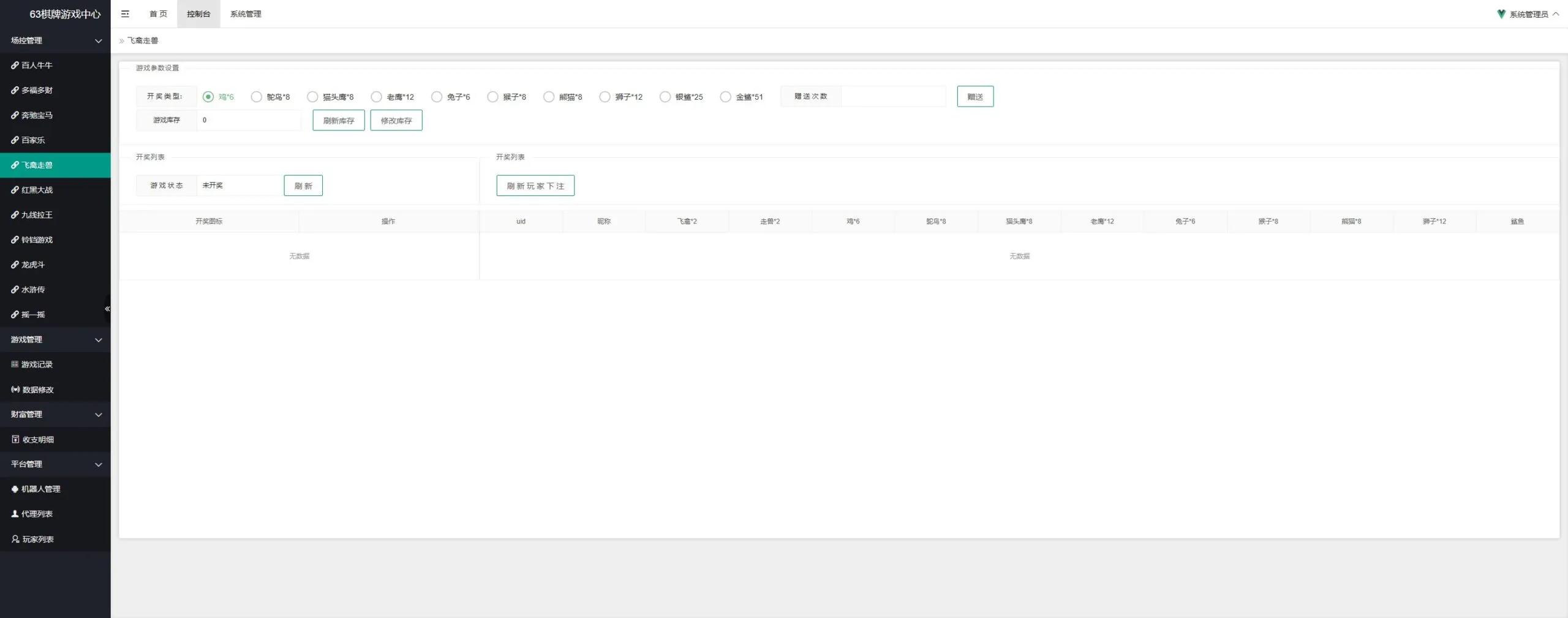Focus the 赠送次数 input field
This screenshot has height=618, width=1568.
point(893,96)
